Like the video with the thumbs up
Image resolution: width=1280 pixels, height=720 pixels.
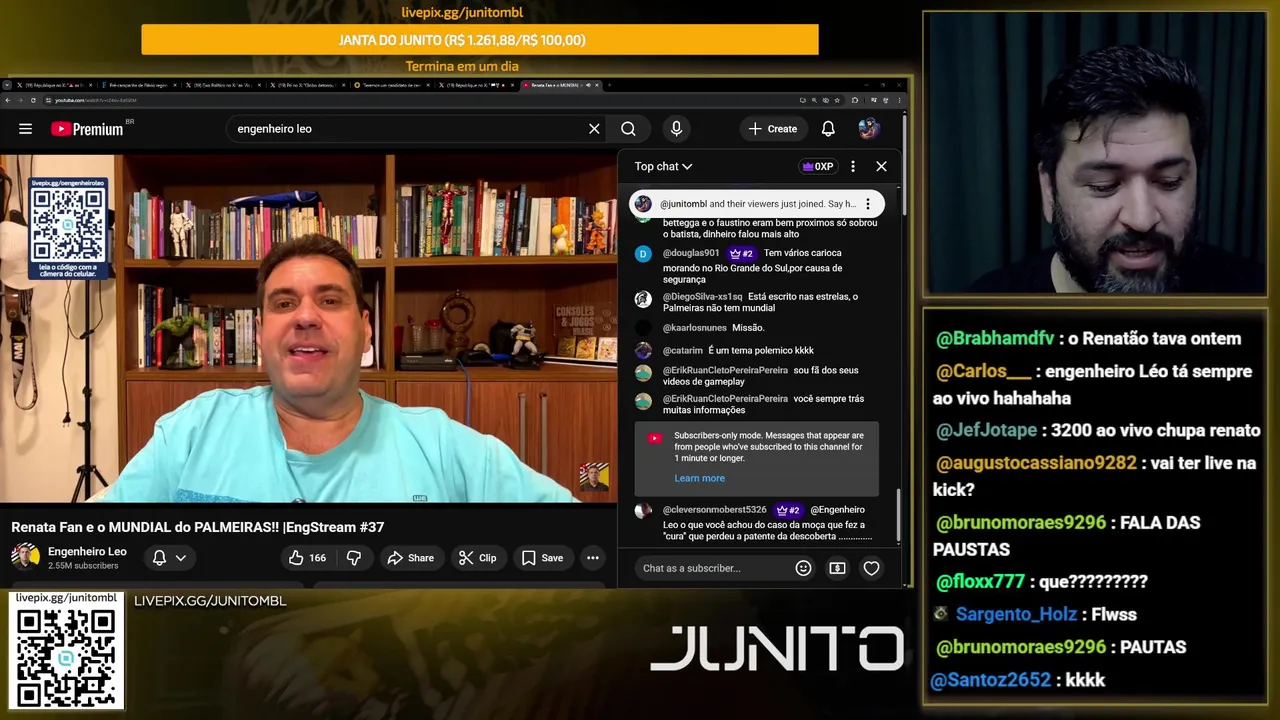coord(307,558)
